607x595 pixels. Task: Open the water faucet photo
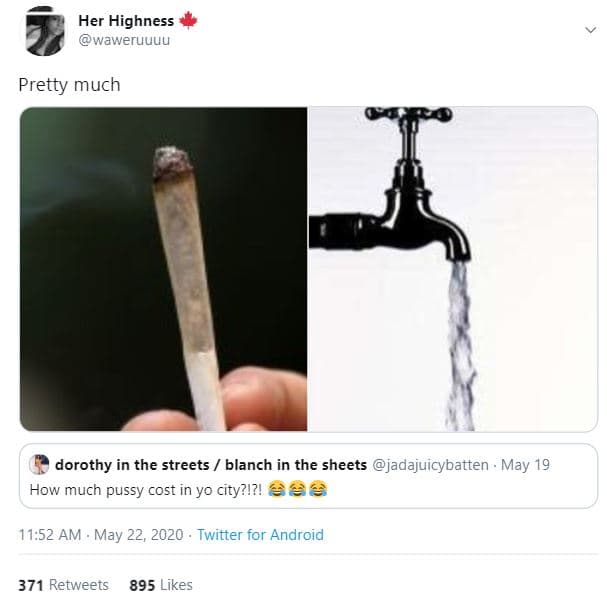point(452,268)
